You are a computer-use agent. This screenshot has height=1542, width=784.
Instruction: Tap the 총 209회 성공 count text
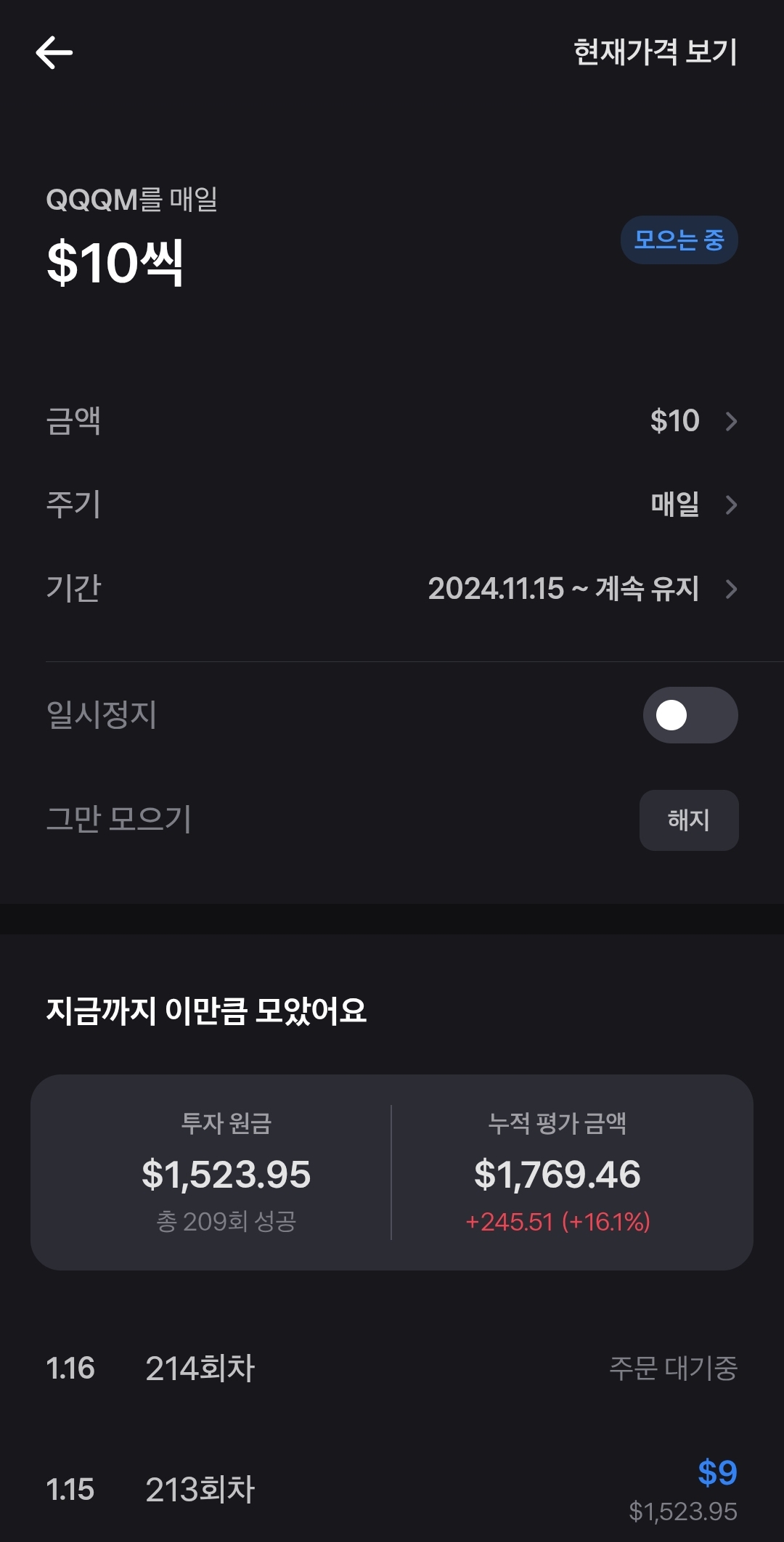226,1222
